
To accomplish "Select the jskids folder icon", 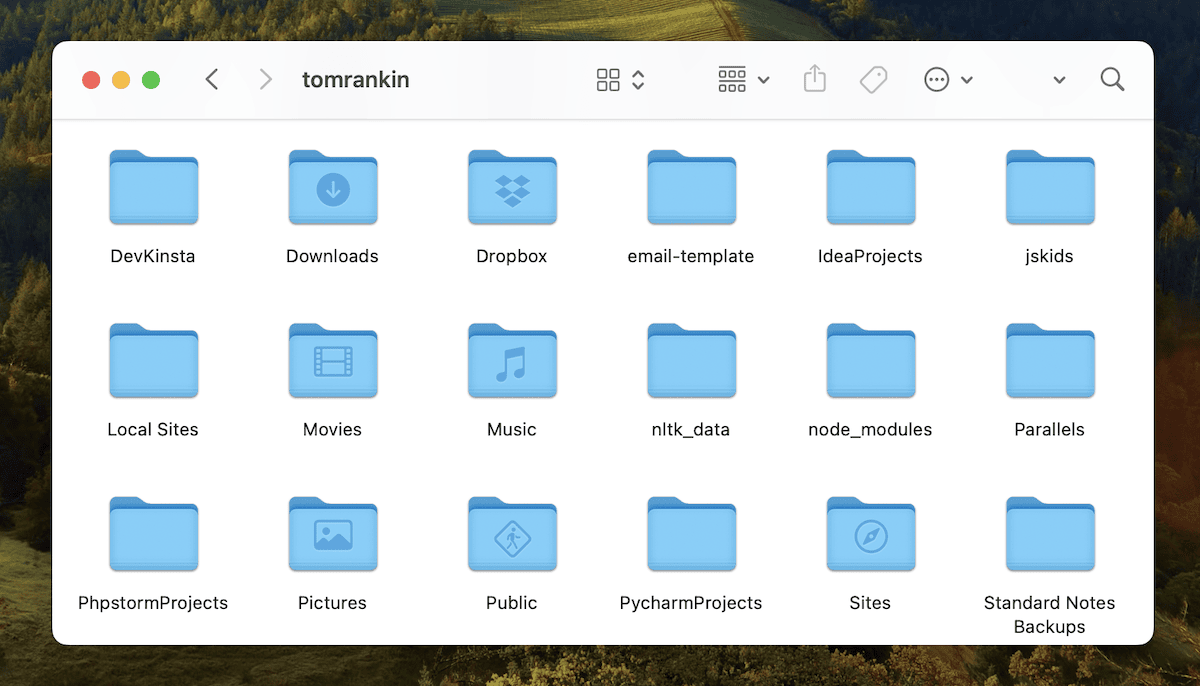I will pos(1050,187).
